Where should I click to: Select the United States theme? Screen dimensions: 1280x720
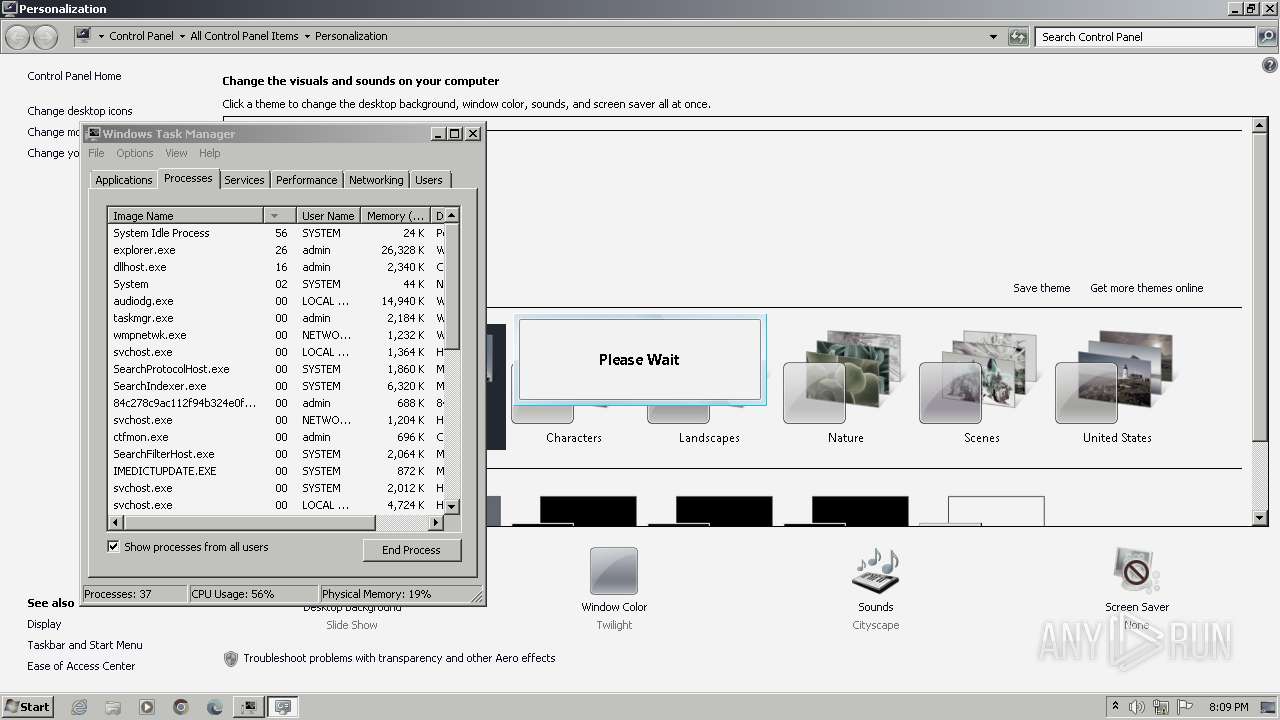tap(1117, 388)
